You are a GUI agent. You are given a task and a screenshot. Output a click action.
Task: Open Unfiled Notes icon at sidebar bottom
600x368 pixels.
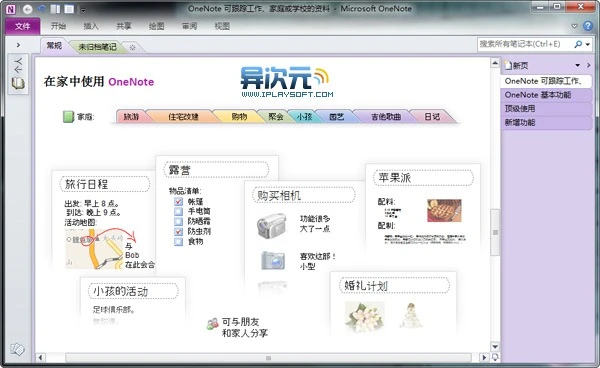pos(17,349)
